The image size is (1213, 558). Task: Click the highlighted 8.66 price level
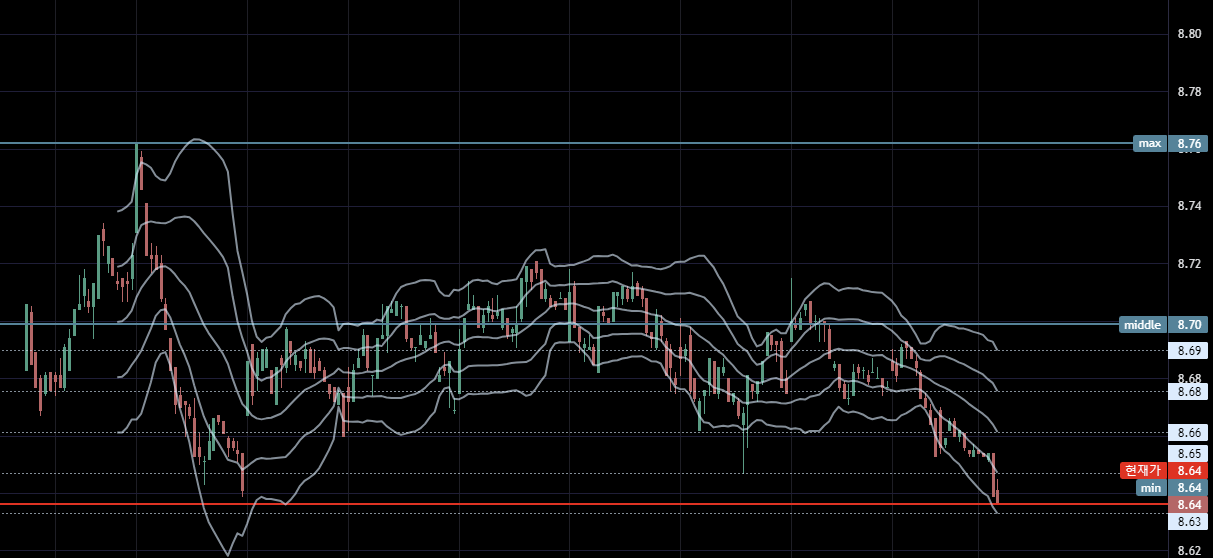(1189, 432)
